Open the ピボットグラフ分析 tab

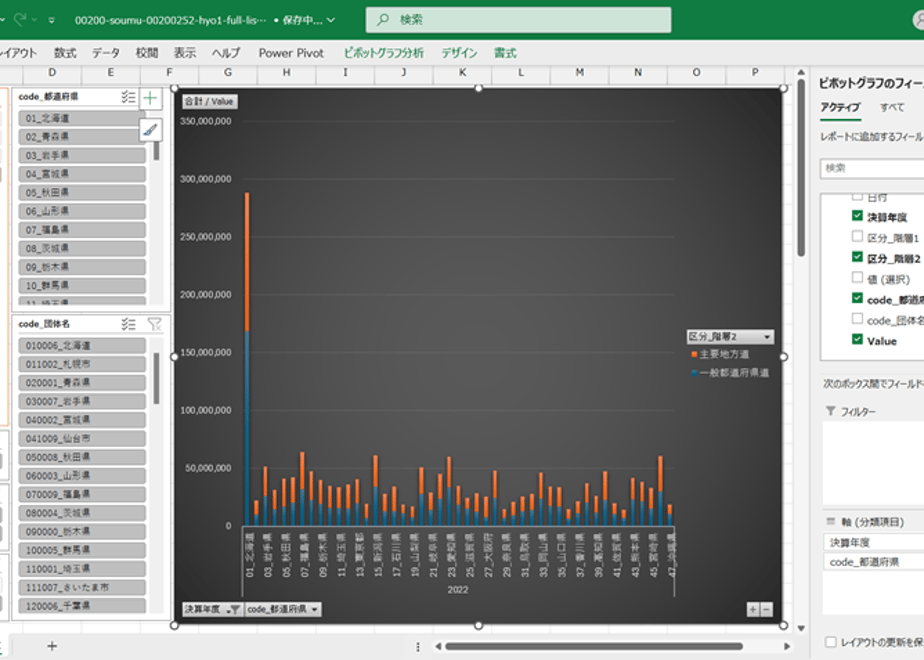[x=384, y=53]
